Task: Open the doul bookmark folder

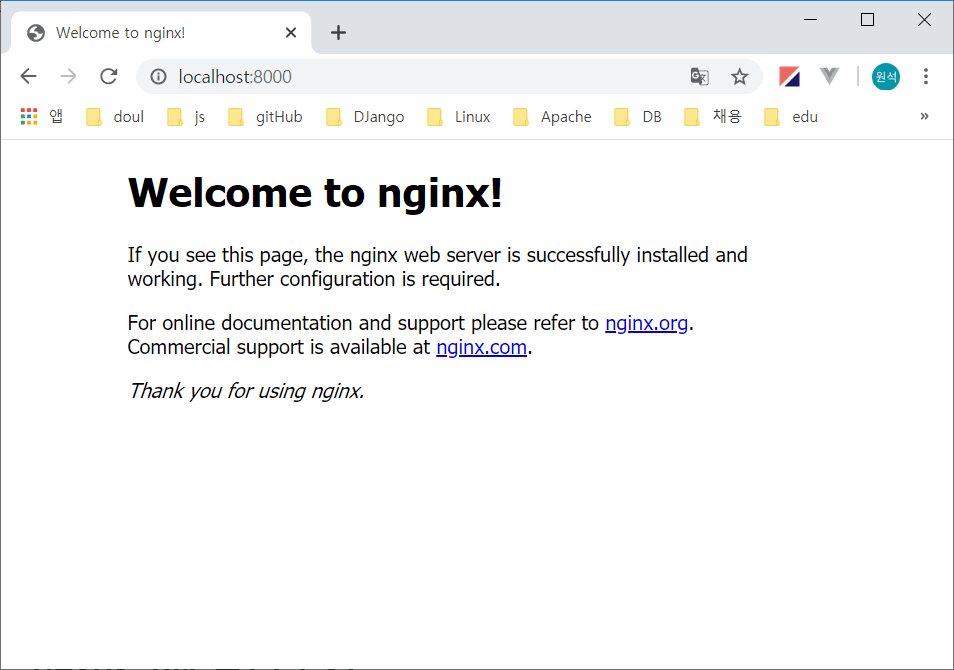Action: click(116, 117)
